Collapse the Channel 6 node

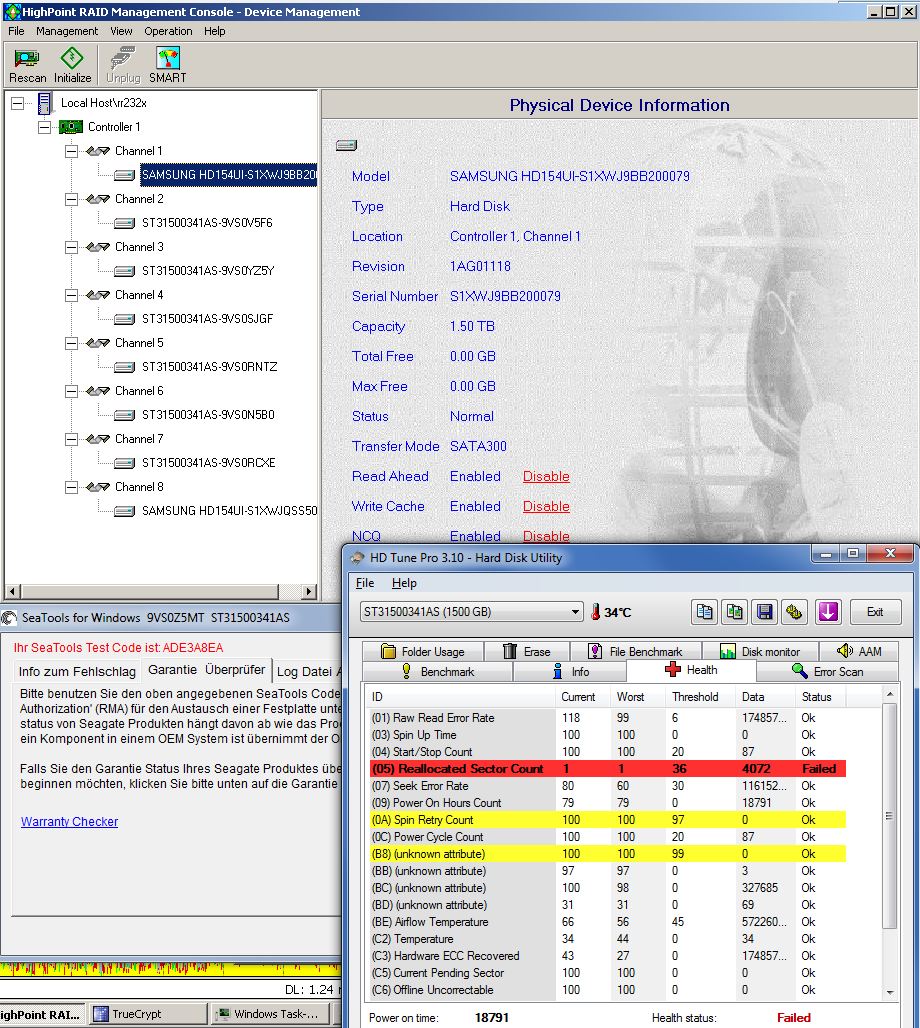[x=71, y=391]
